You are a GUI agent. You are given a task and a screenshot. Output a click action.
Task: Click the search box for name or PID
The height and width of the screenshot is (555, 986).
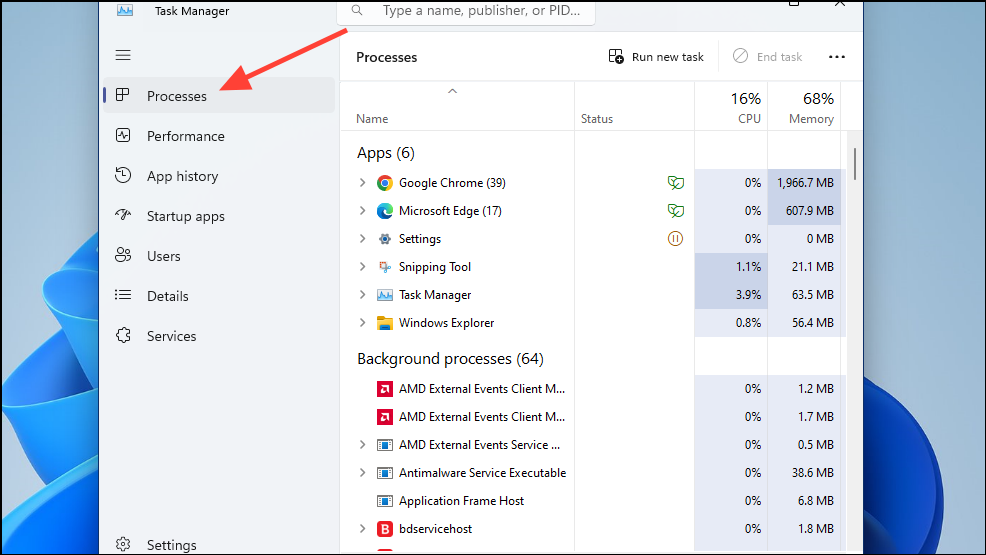point(467,11)
